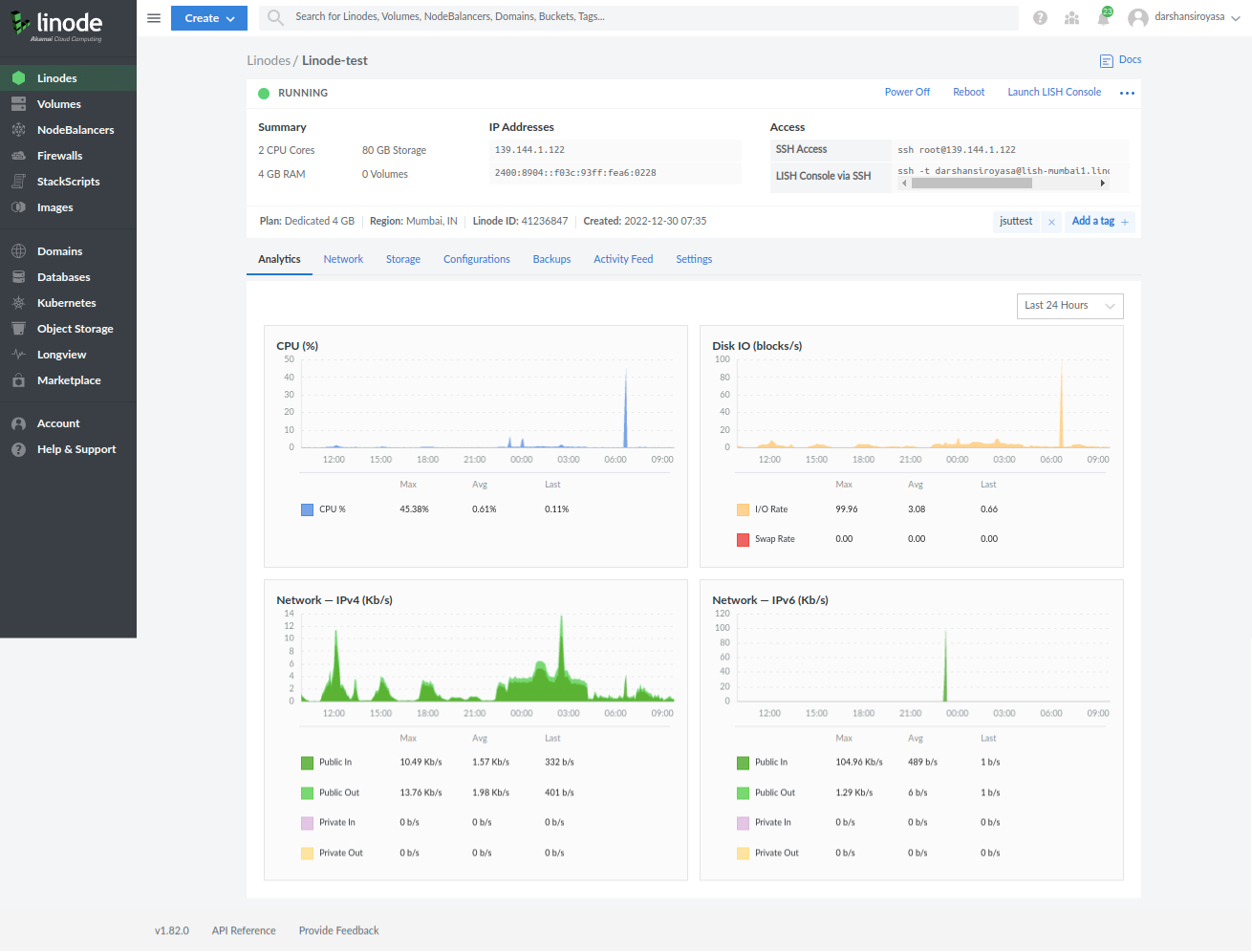Click the Reboot button

(x=968, y=92)
